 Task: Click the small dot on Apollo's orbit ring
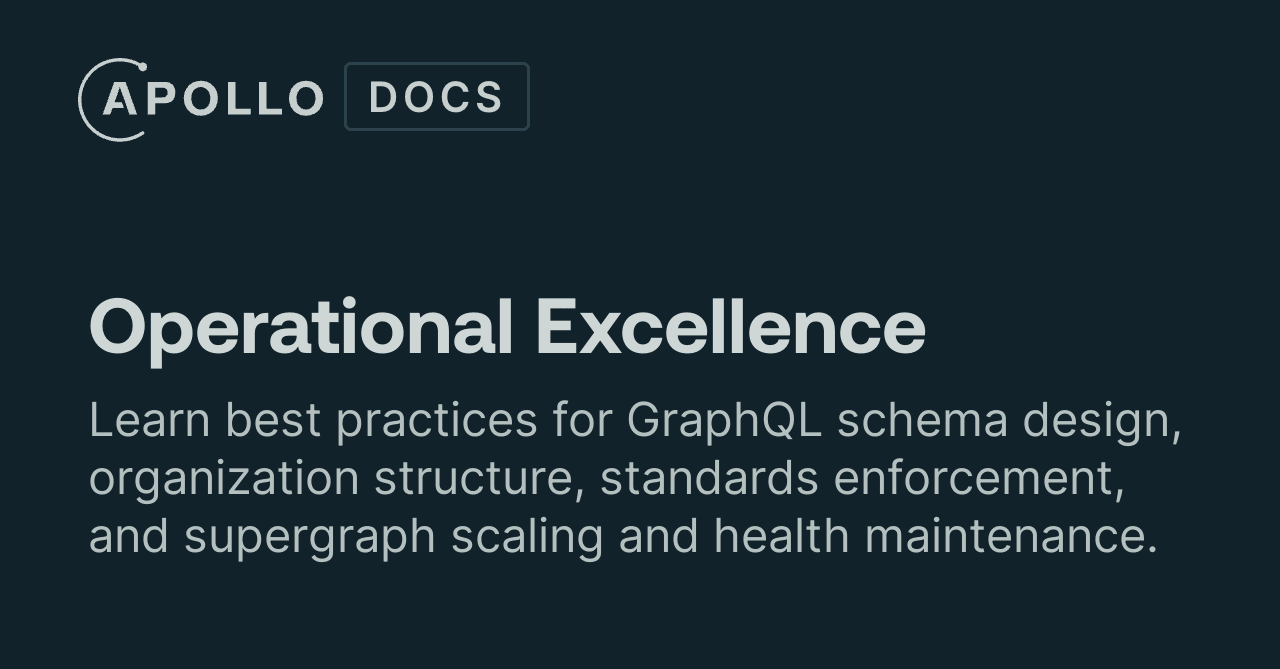pyautogui.click(x=142, y=67)
